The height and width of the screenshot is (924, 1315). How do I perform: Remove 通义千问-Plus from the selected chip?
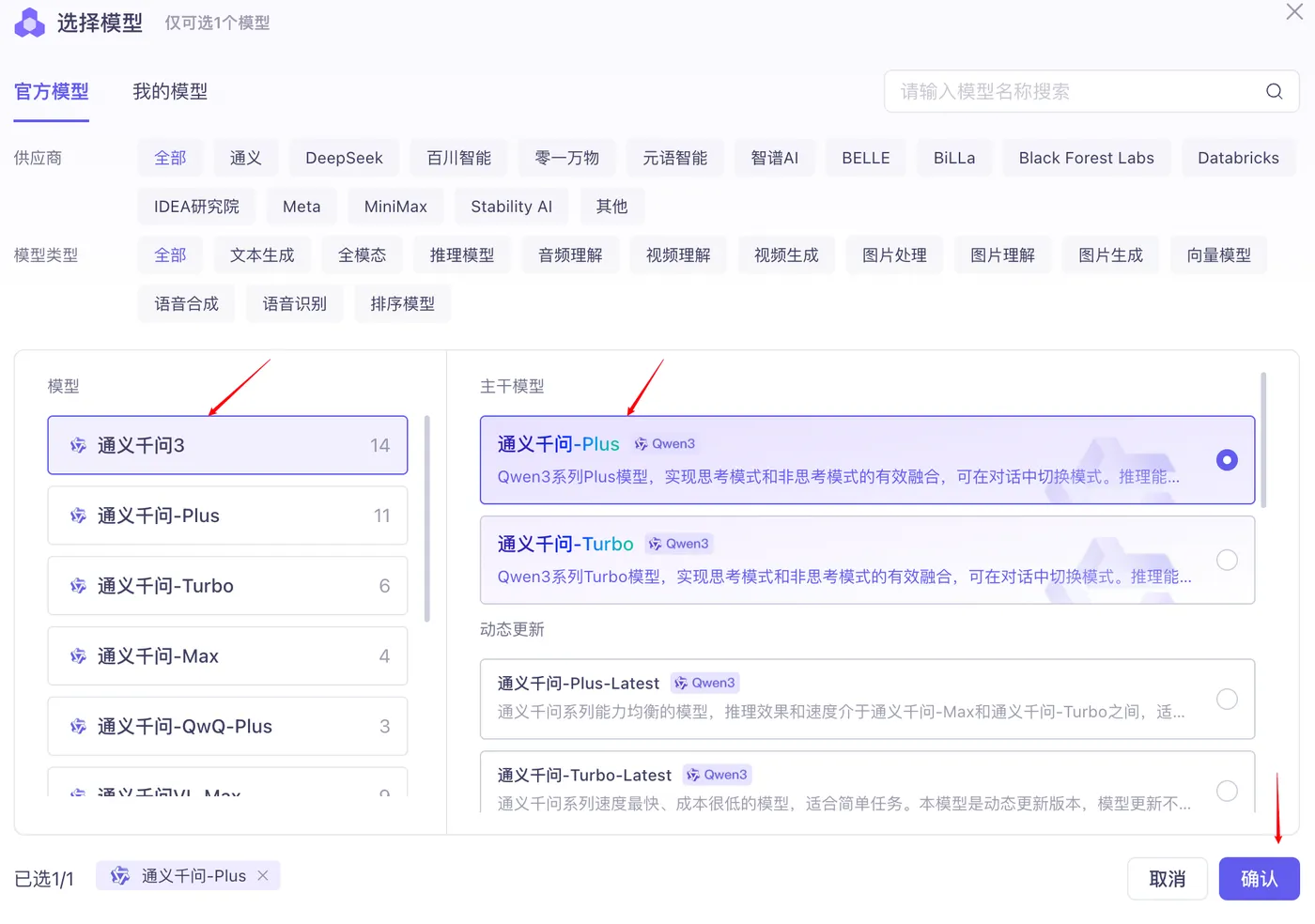263,875
